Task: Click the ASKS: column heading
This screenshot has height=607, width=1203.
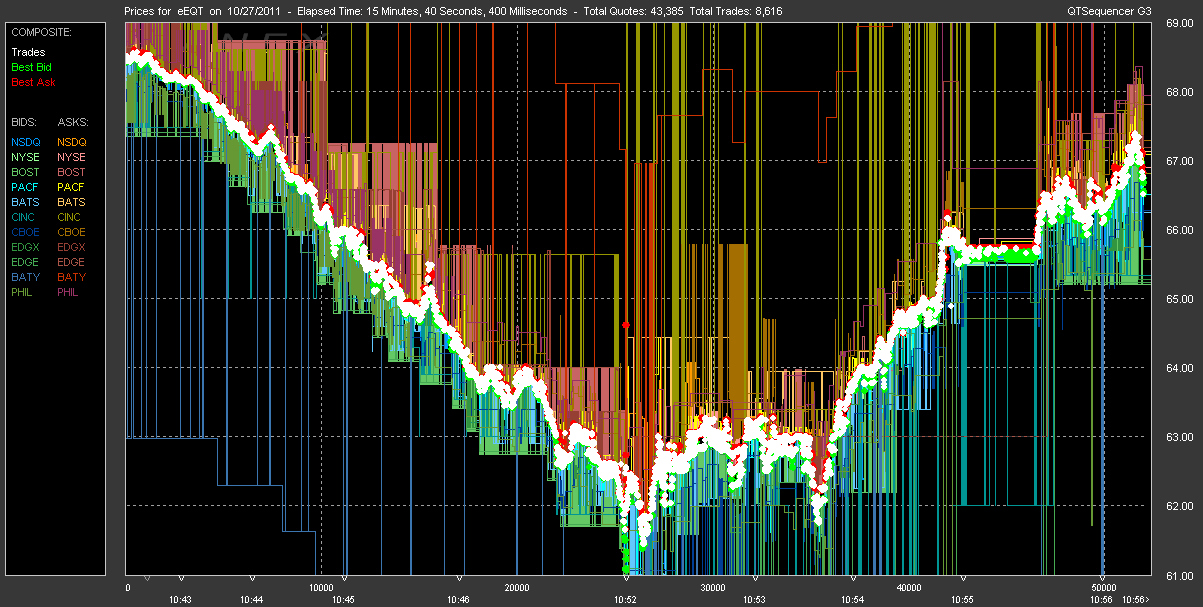Action: click(x=72, y=122)
